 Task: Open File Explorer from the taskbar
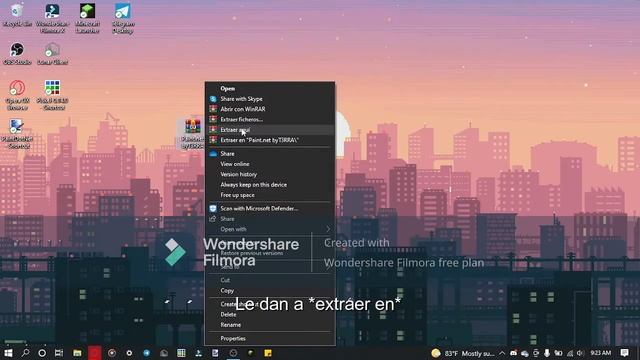point(77,353)
